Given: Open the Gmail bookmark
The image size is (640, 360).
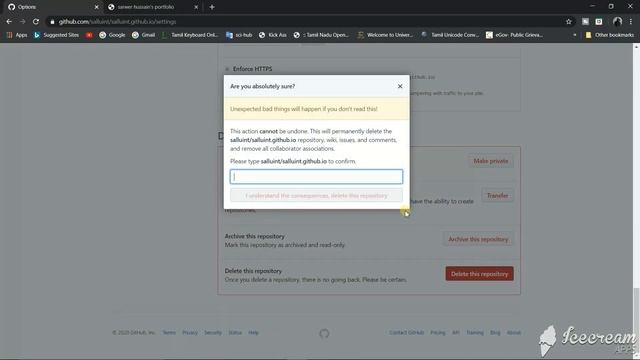Looking at the screenshot, I should [x=144, y=35].
